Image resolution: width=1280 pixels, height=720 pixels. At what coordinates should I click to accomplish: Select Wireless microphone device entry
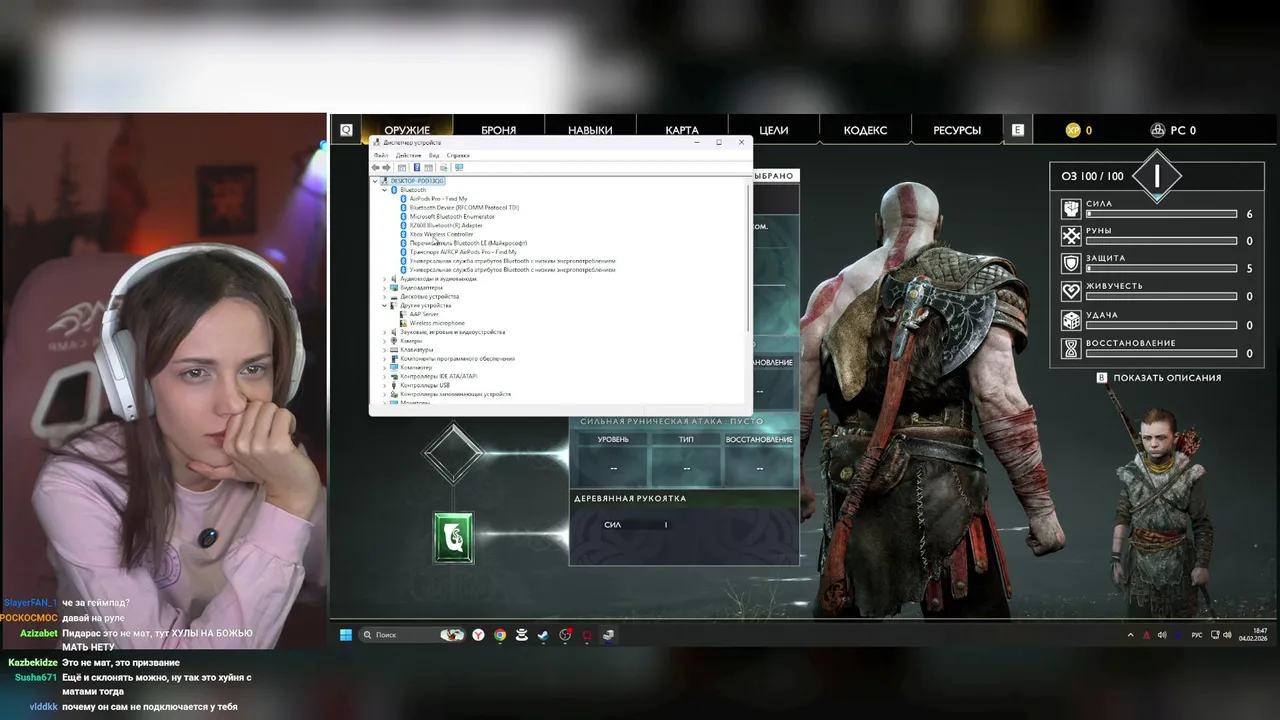click(437, 323)
